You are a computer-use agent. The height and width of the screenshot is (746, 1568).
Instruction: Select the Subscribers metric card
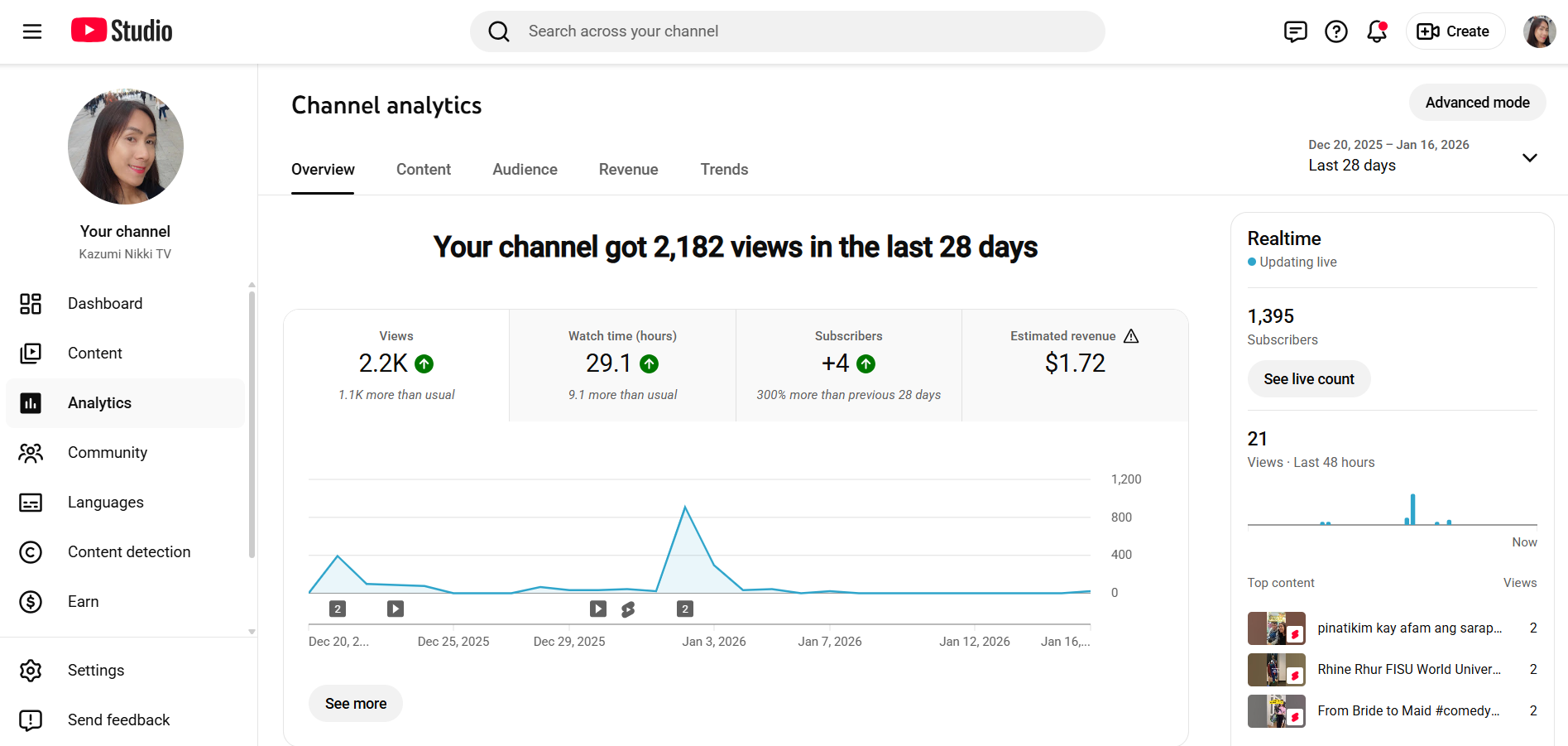848,365
